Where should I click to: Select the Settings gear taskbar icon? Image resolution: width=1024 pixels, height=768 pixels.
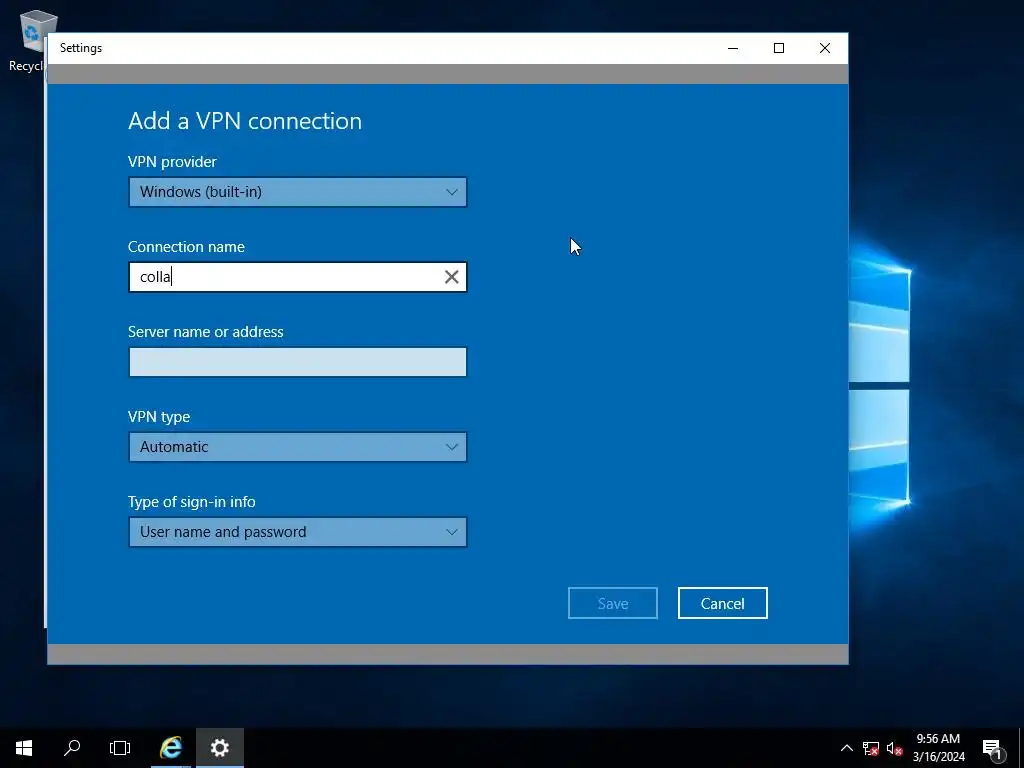[x=219, y=748]
